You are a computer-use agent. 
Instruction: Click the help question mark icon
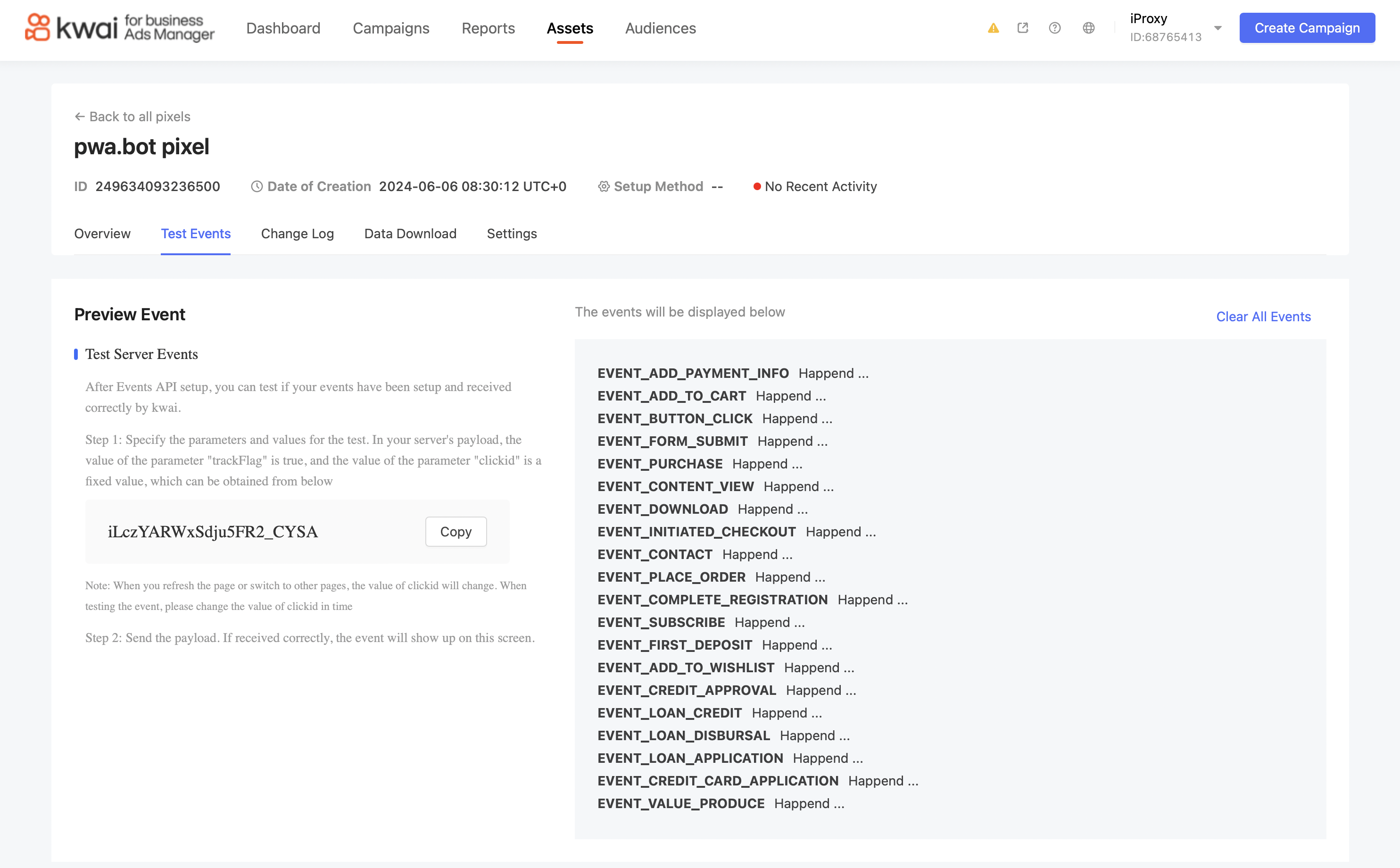tap(1054, 28)
